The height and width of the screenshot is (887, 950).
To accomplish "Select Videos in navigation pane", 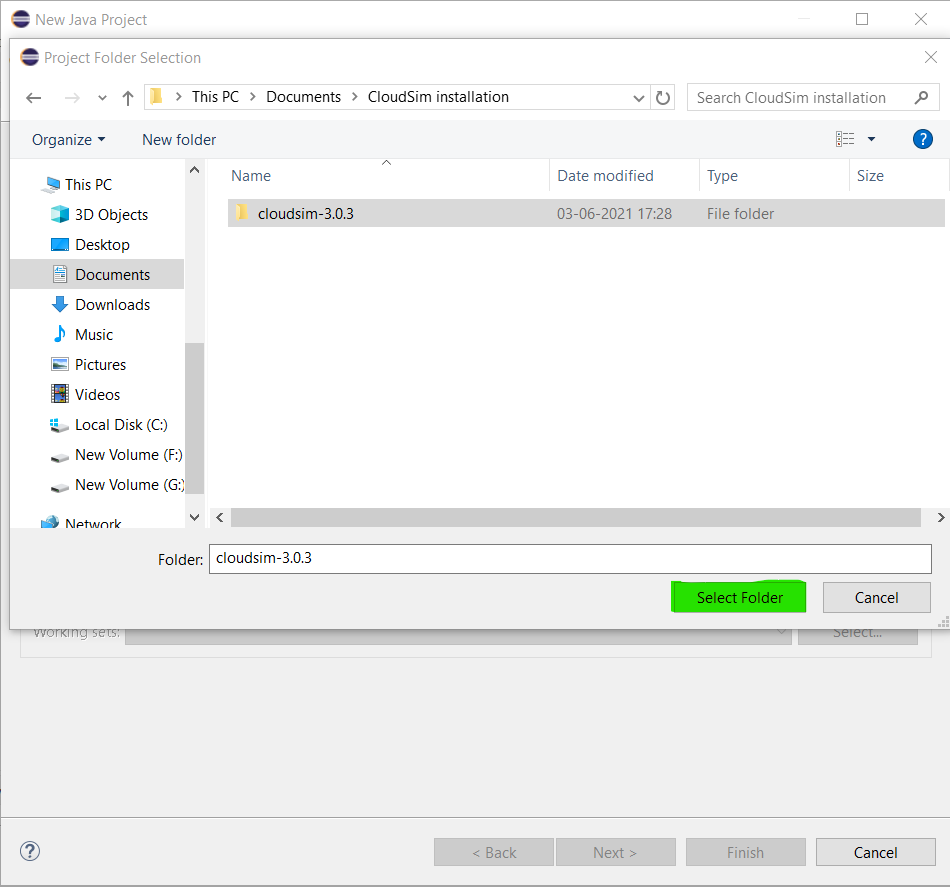I will click(98, 394).
